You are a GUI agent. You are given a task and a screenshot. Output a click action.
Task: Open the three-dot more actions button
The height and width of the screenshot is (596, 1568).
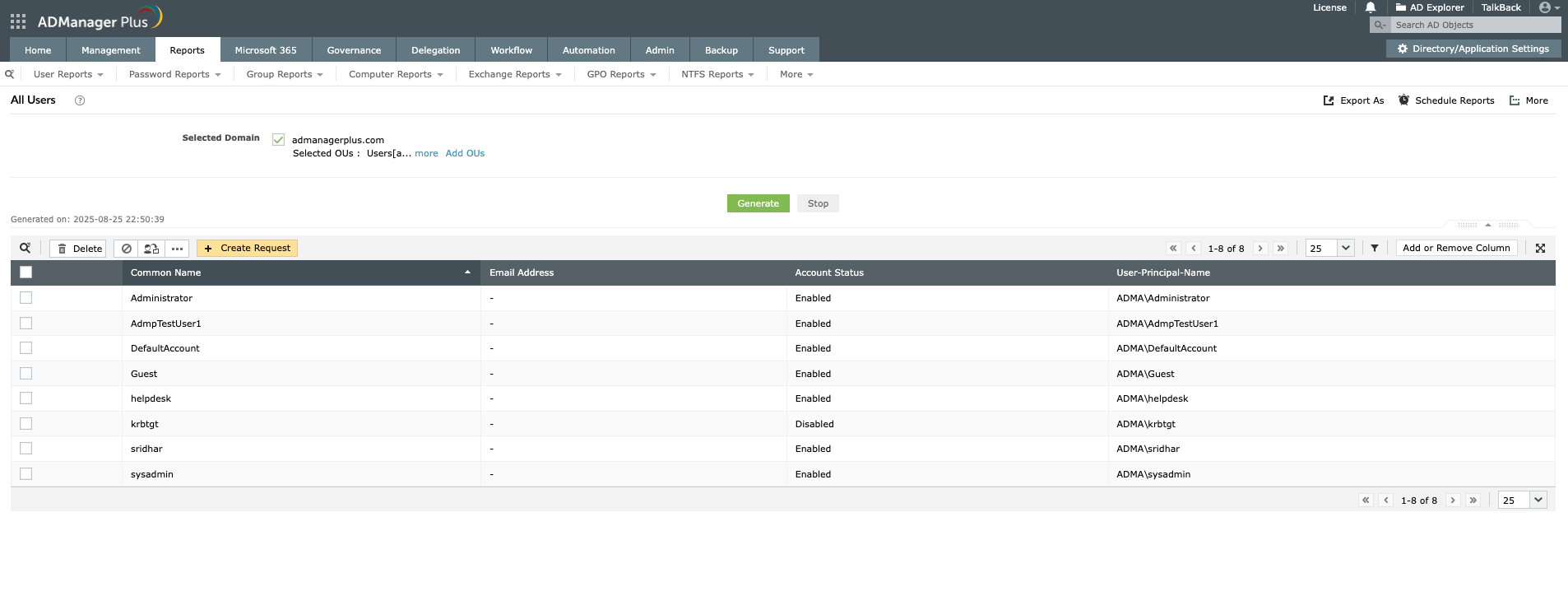(177, 249)
